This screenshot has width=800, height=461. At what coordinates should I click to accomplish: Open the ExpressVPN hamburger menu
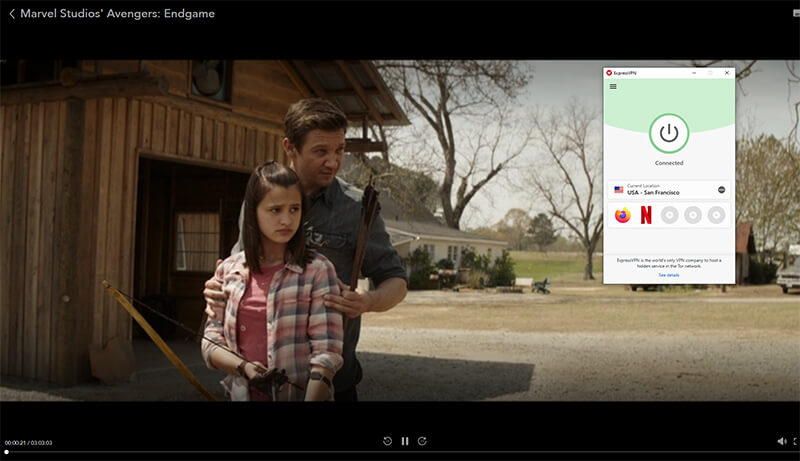pyautogui.click(x=613, y=87)
